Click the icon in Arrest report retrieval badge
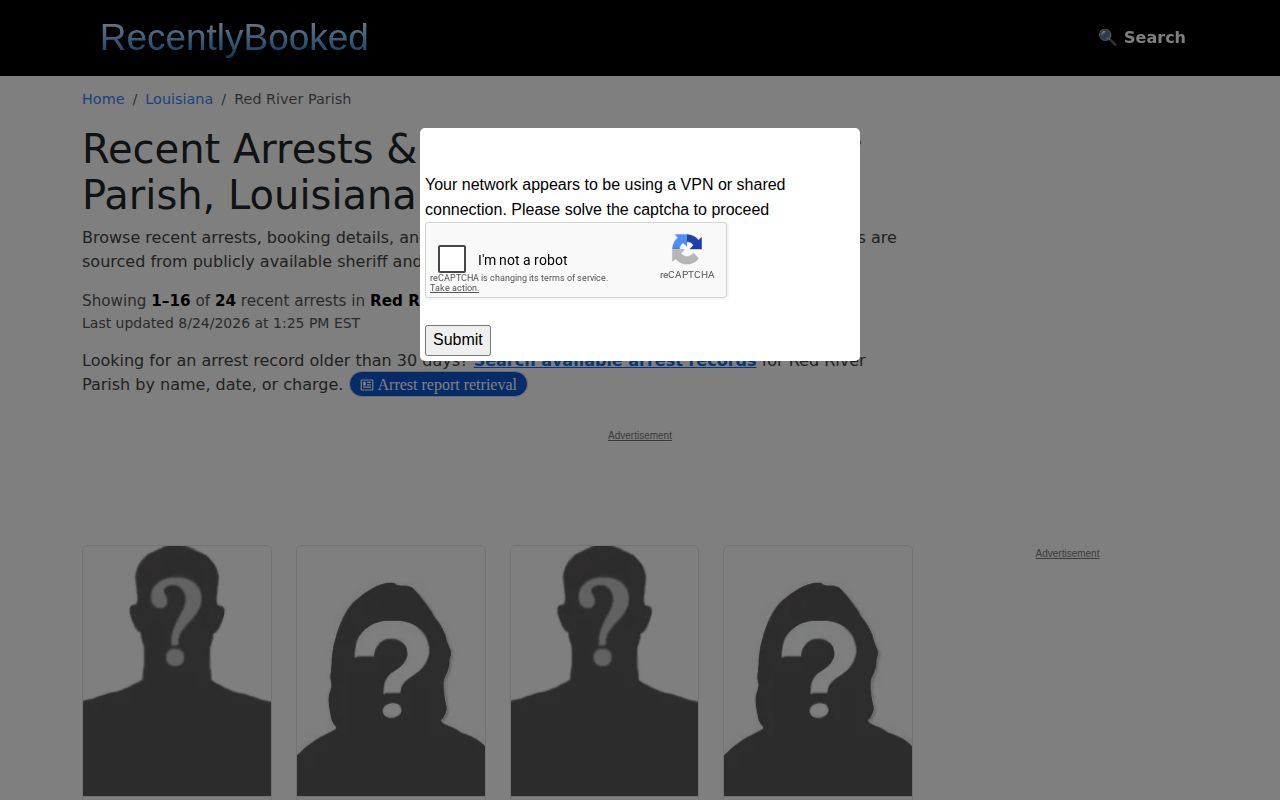The image size is (1280, 800). pos(367,385)
